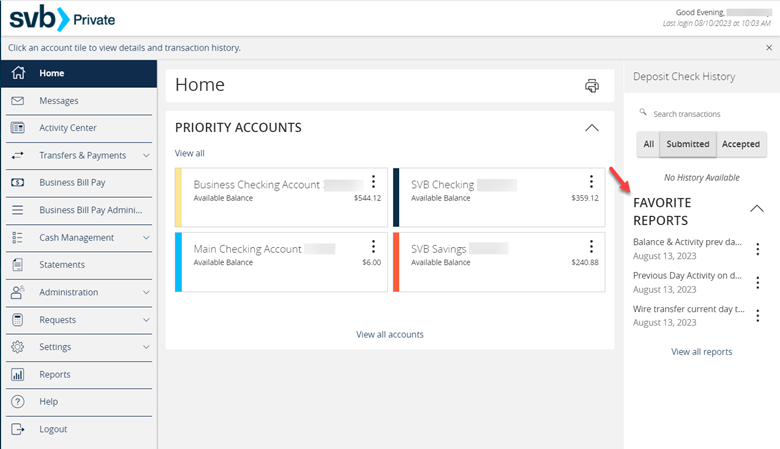This screenshot has width=780, height=449.
Task: Click the Logout exit icon
Action: pyautogui.click(x=17, y=429)
